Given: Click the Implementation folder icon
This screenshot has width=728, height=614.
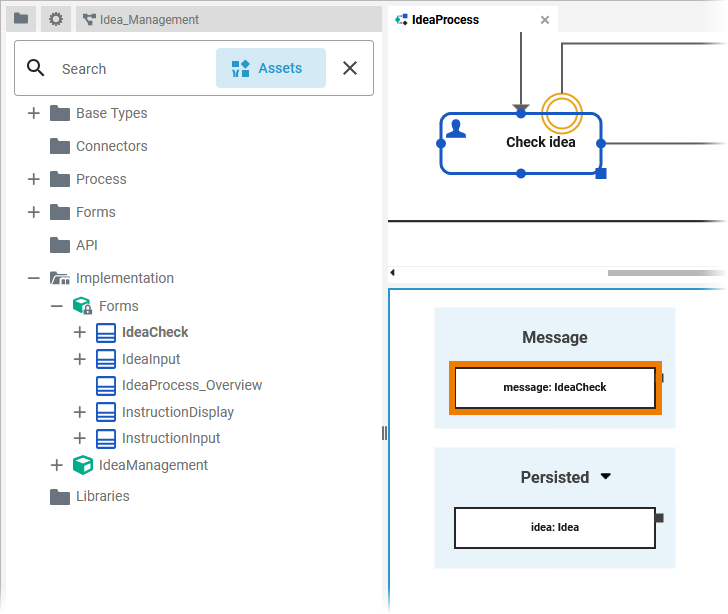Looking at the screenshot, I should point(60,278).
